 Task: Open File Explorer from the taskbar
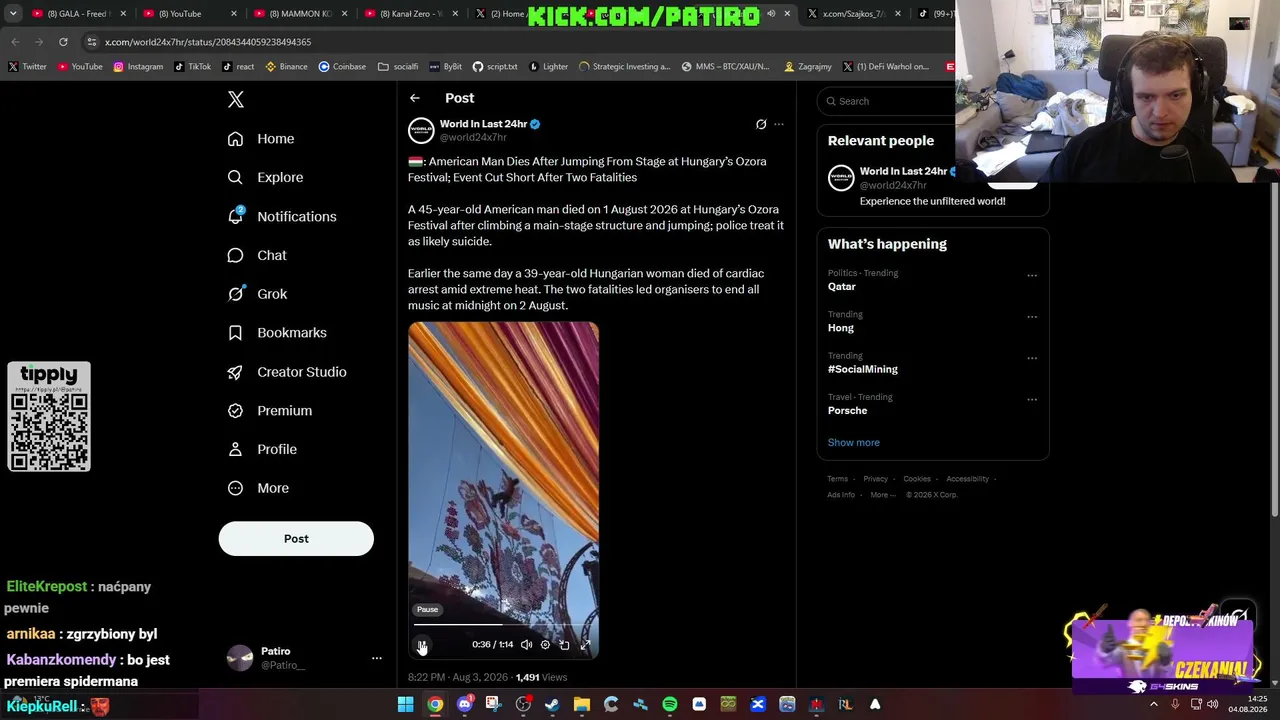pyautogui.click(x=582, y=705)
